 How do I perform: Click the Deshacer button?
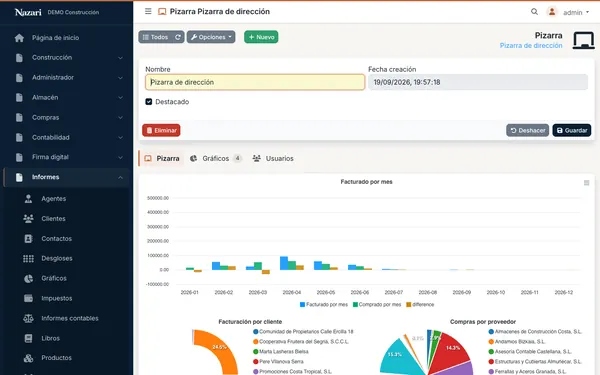pos(528,130)
